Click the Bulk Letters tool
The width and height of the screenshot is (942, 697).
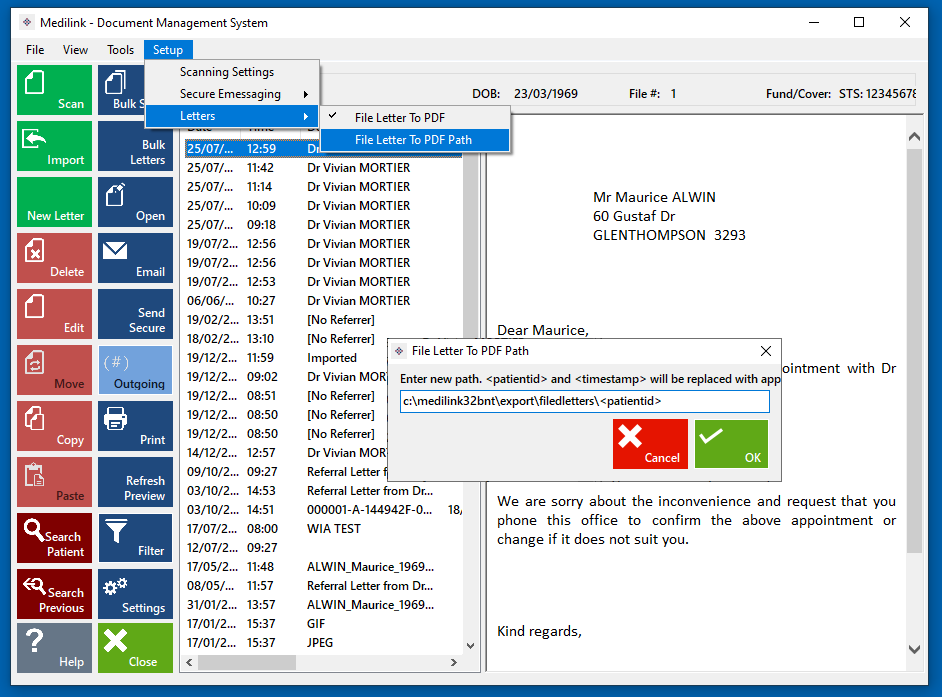click(135, 146)
